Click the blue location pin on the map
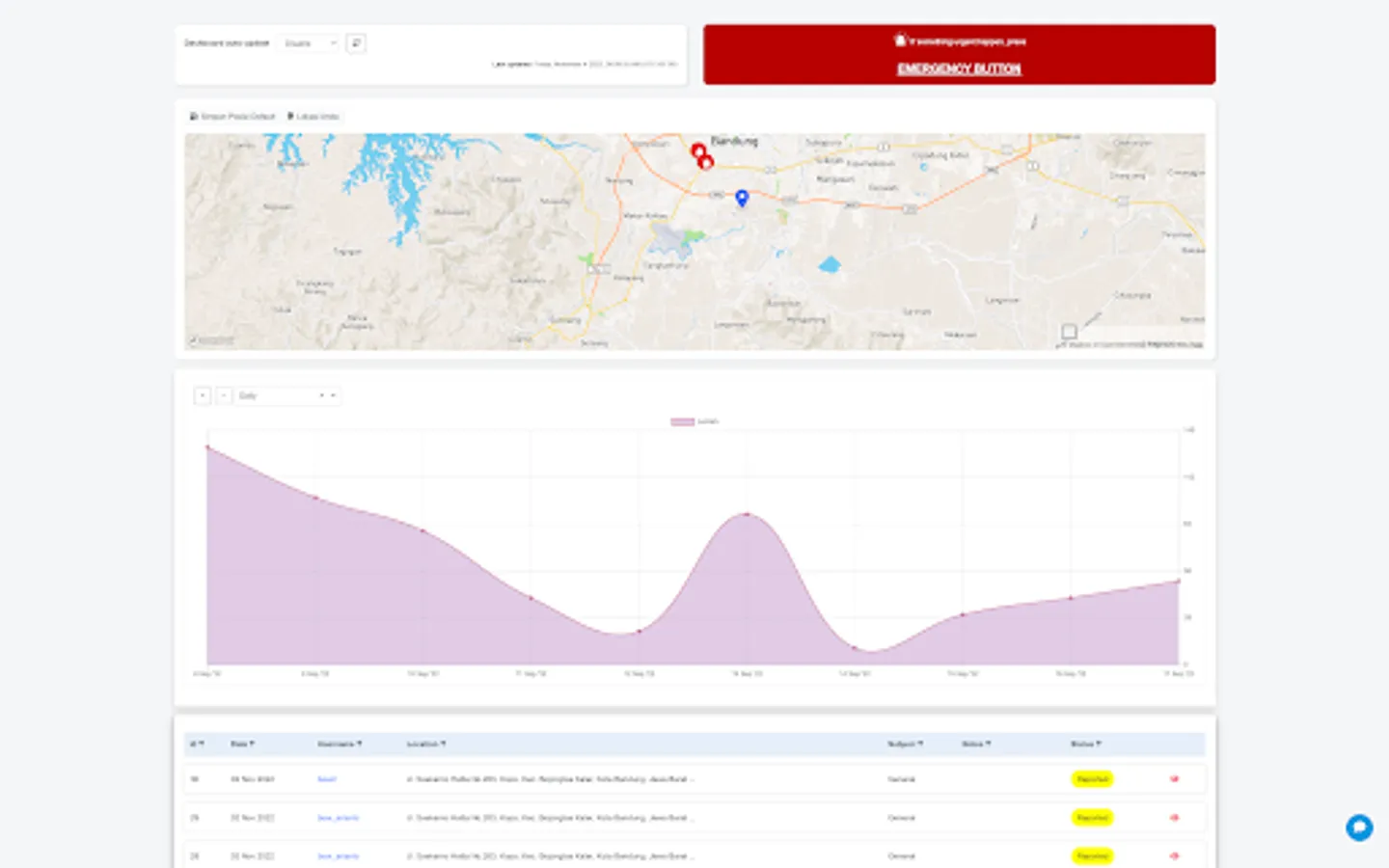Screen dimensions: 1389x868 [742, 198]
